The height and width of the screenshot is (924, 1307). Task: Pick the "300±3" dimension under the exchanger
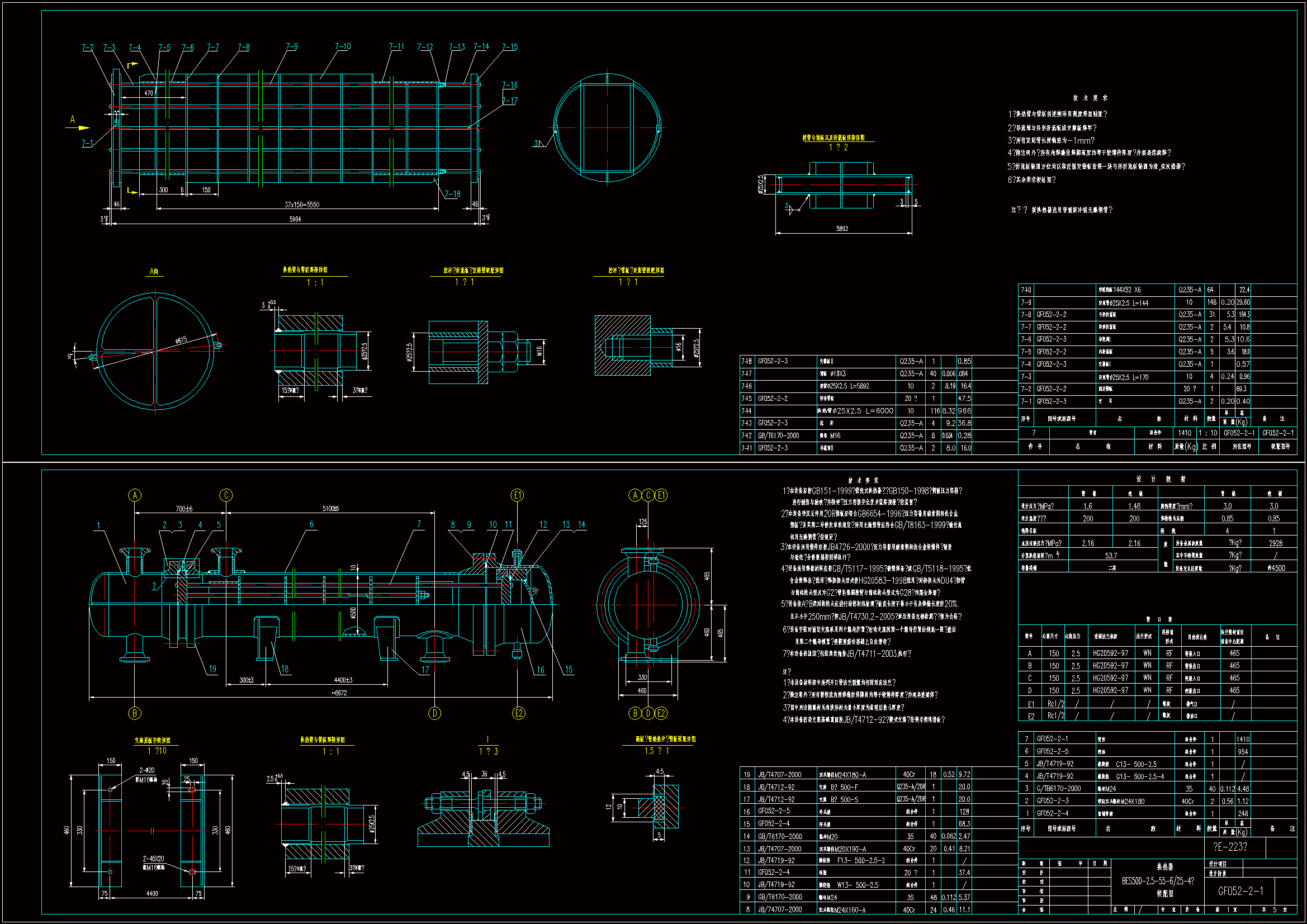click(x=246, y=680)
